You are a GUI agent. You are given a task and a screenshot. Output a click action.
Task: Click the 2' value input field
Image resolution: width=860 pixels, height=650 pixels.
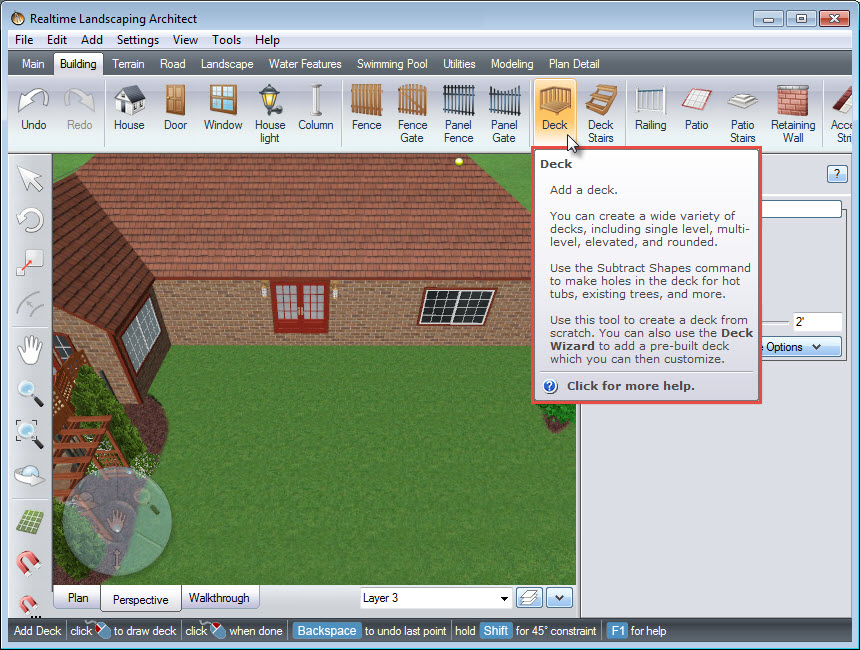click(817, 322)
